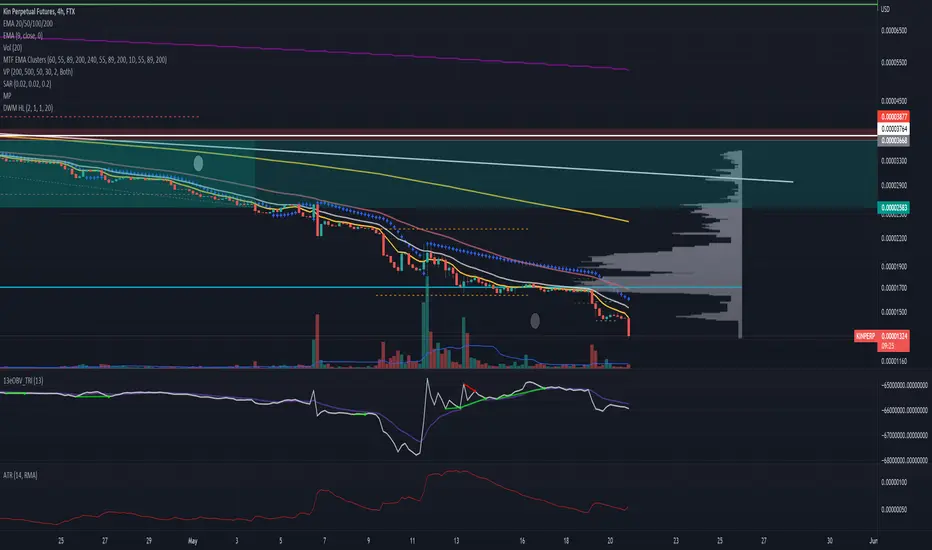Select the ATR (14, RMA) pane legend
Screen dimensions: 932x550
pyautogui.click(x=20, y=475)
